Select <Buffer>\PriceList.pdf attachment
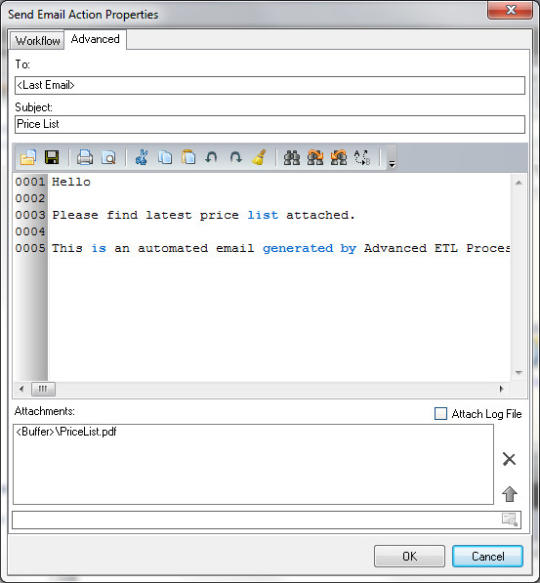Viewport: 540px width, 583px height. click(66, 432)
